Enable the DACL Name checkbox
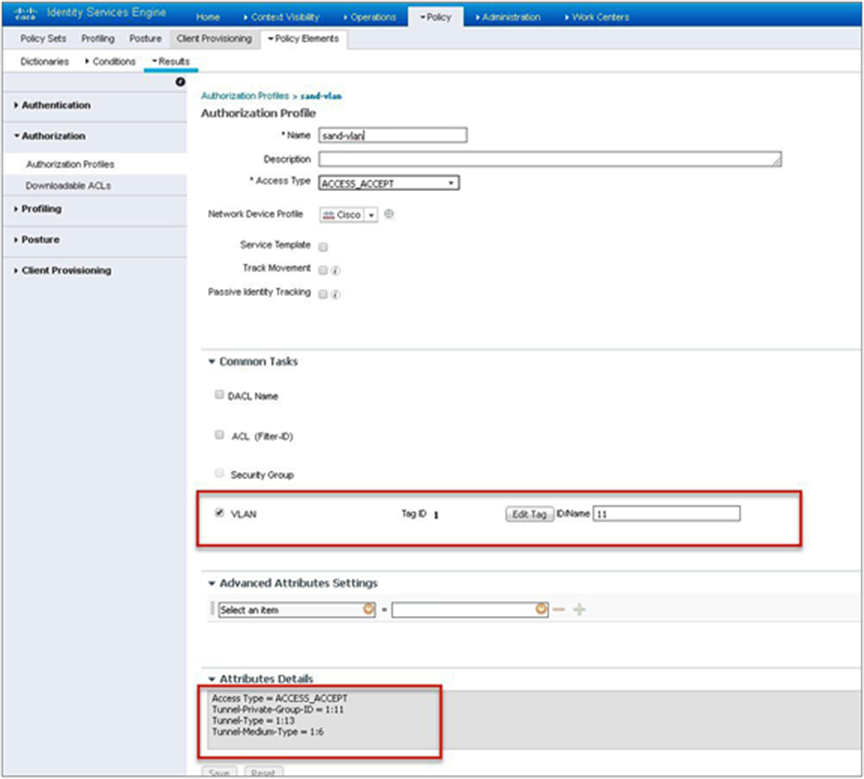The image size is (864, 779). tap(219, 394)
